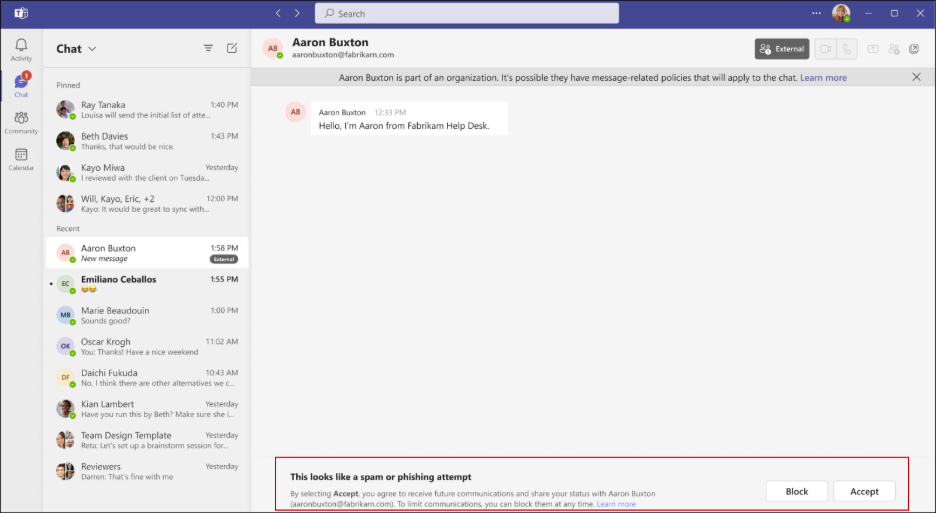Click the share screen icon in chat header

point(873,48)
